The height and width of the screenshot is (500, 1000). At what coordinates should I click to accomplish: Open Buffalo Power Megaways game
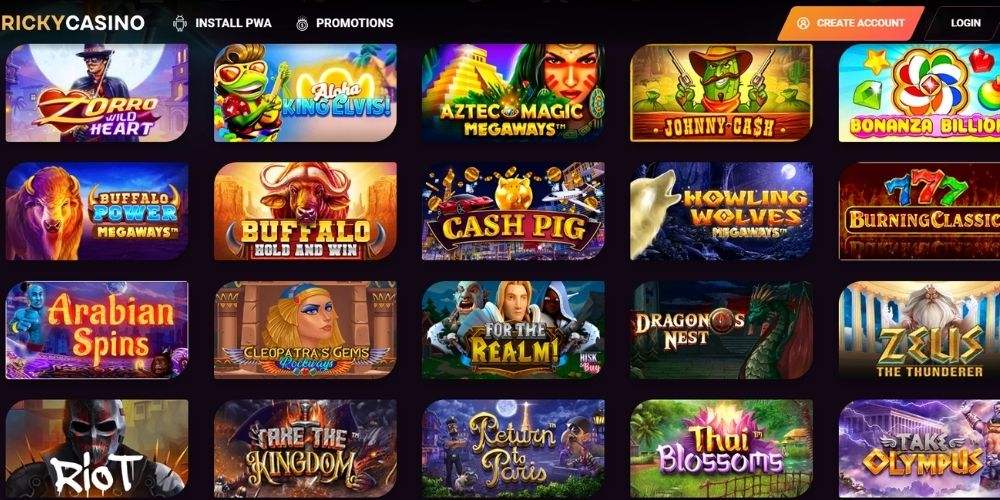point(97,211)
